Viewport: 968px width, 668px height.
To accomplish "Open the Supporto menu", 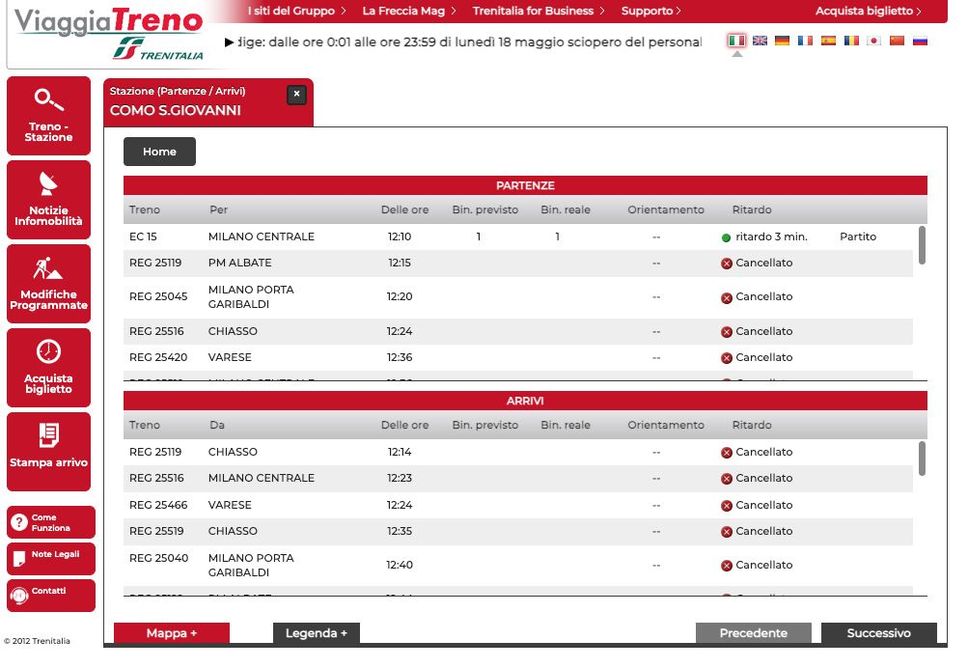I will pos(651,11).
